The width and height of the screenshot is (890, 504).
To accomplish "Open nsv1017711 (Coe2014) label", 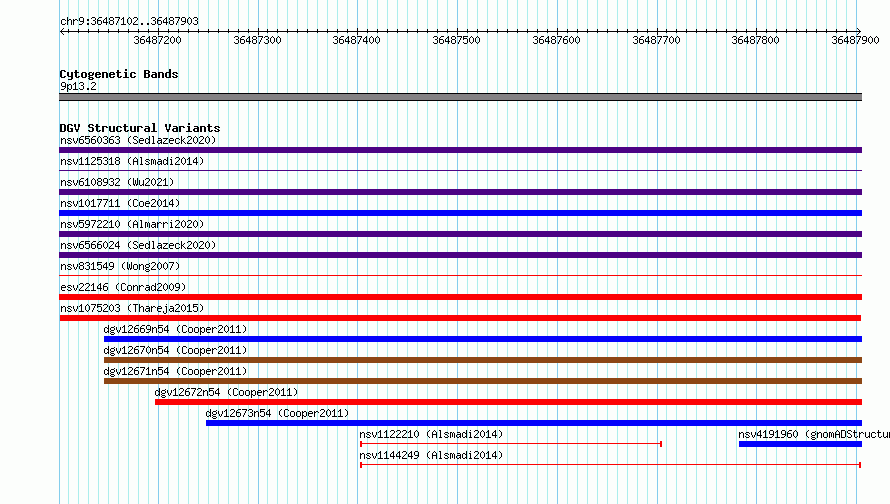I will point(120,203).
